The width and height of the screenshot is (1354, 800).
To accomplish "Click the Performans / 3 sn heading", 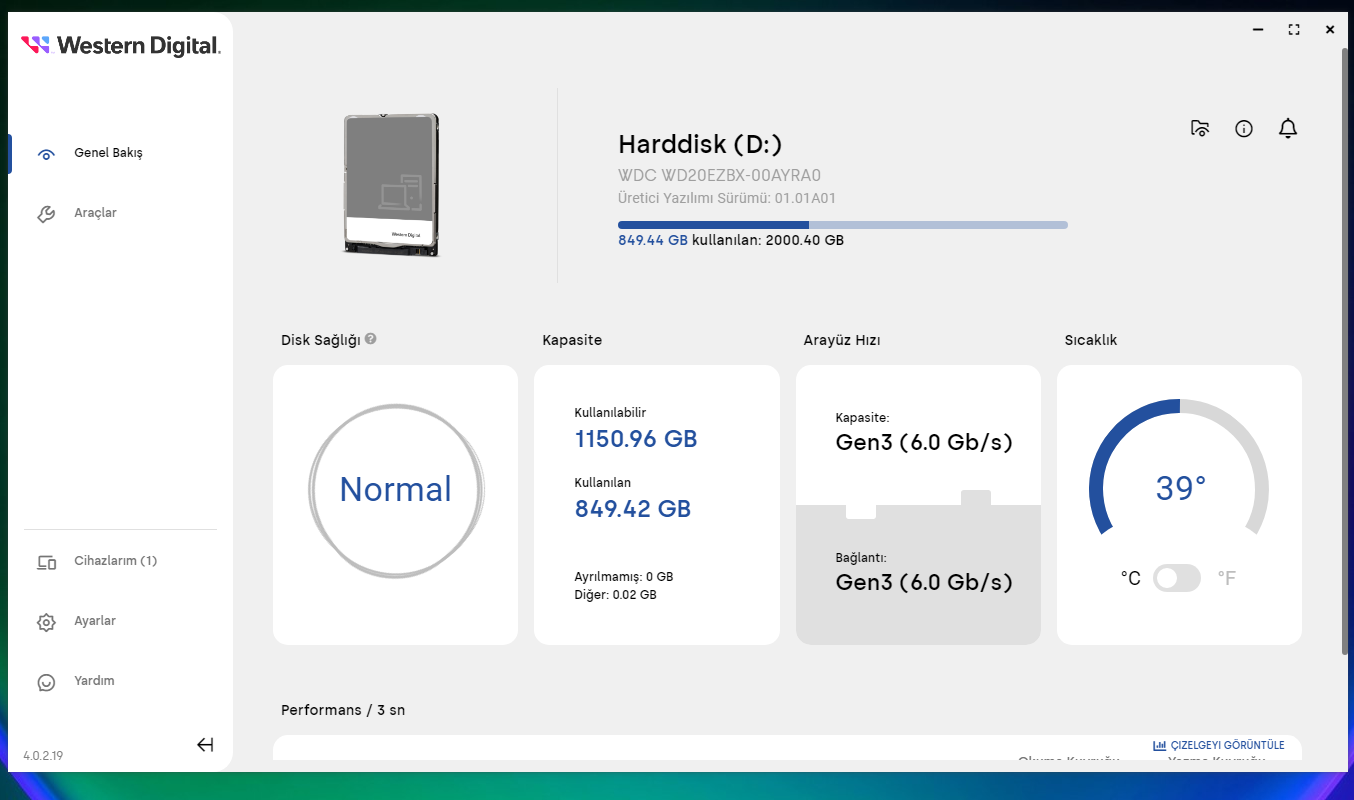I will click(x=343, y=710).
